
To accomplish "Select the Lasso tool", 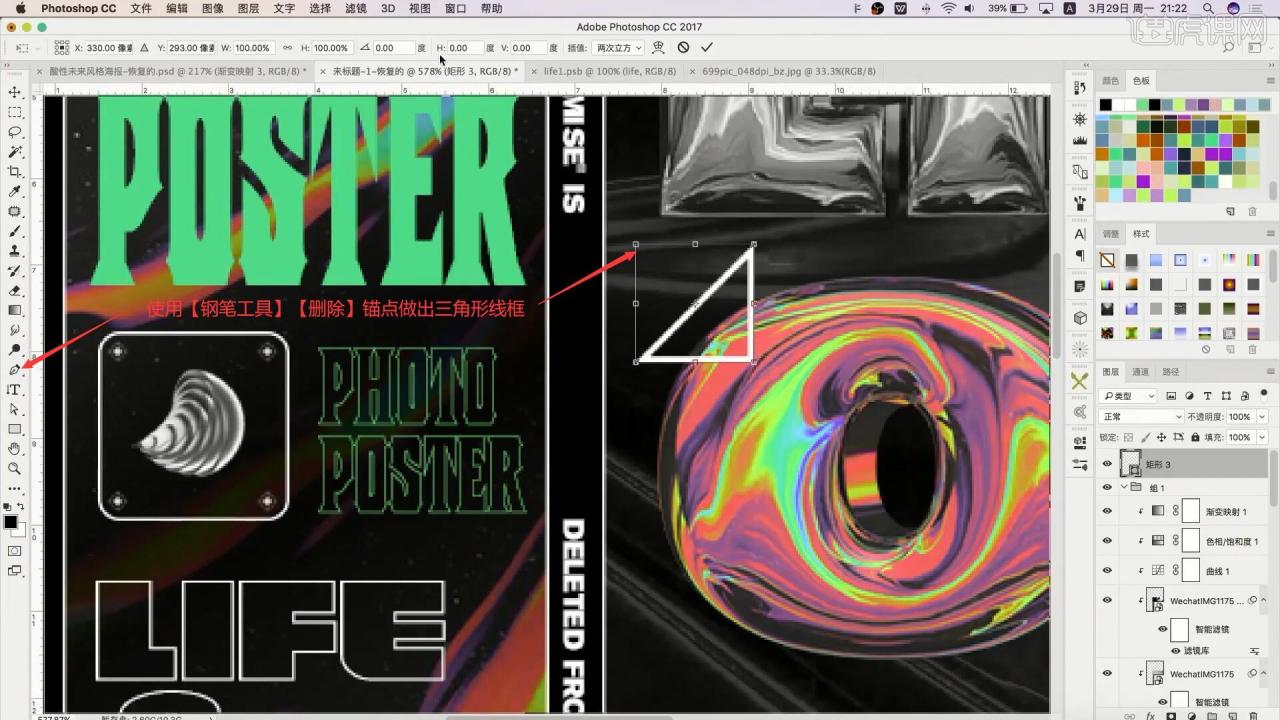I will (x=14, y=132).
